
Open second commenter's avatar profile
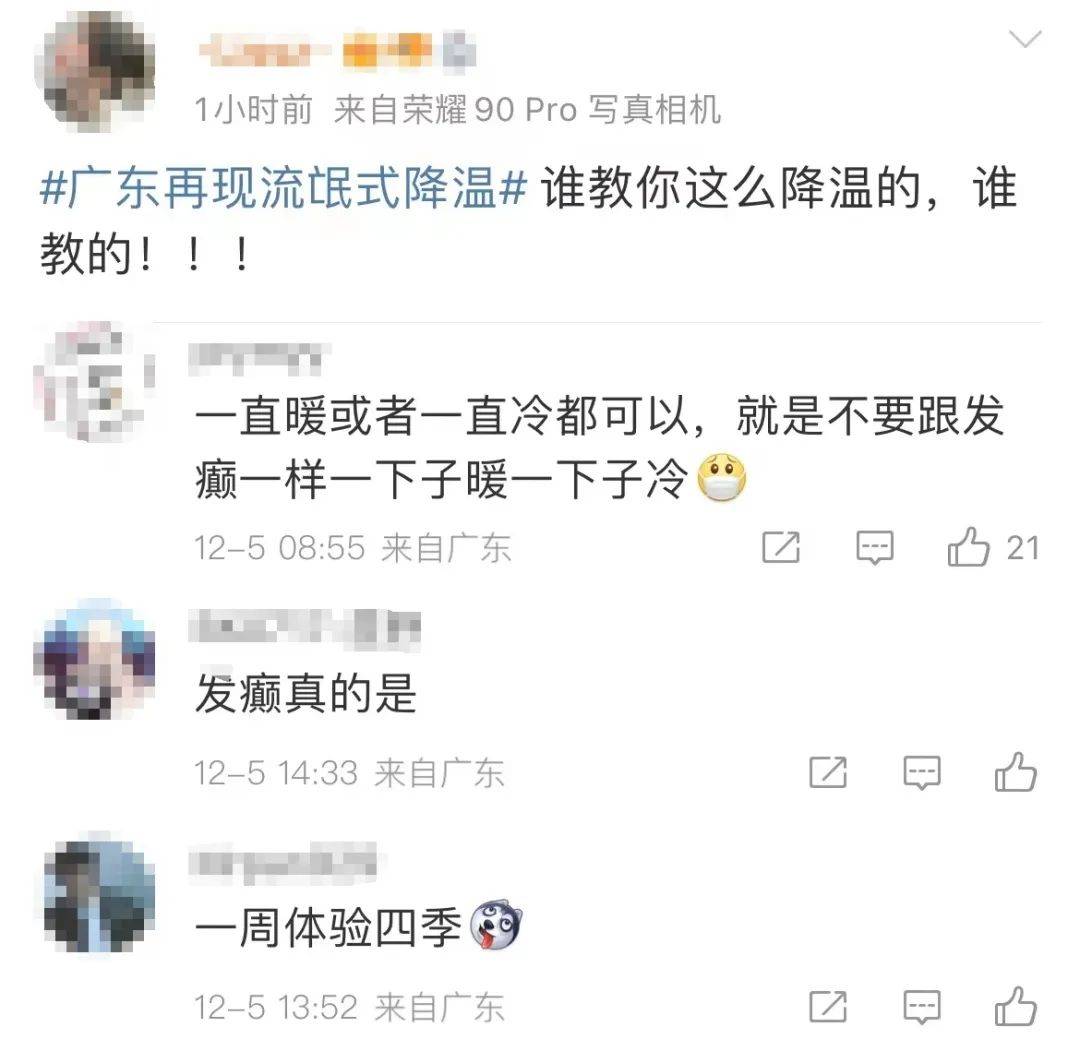point(94,660)
